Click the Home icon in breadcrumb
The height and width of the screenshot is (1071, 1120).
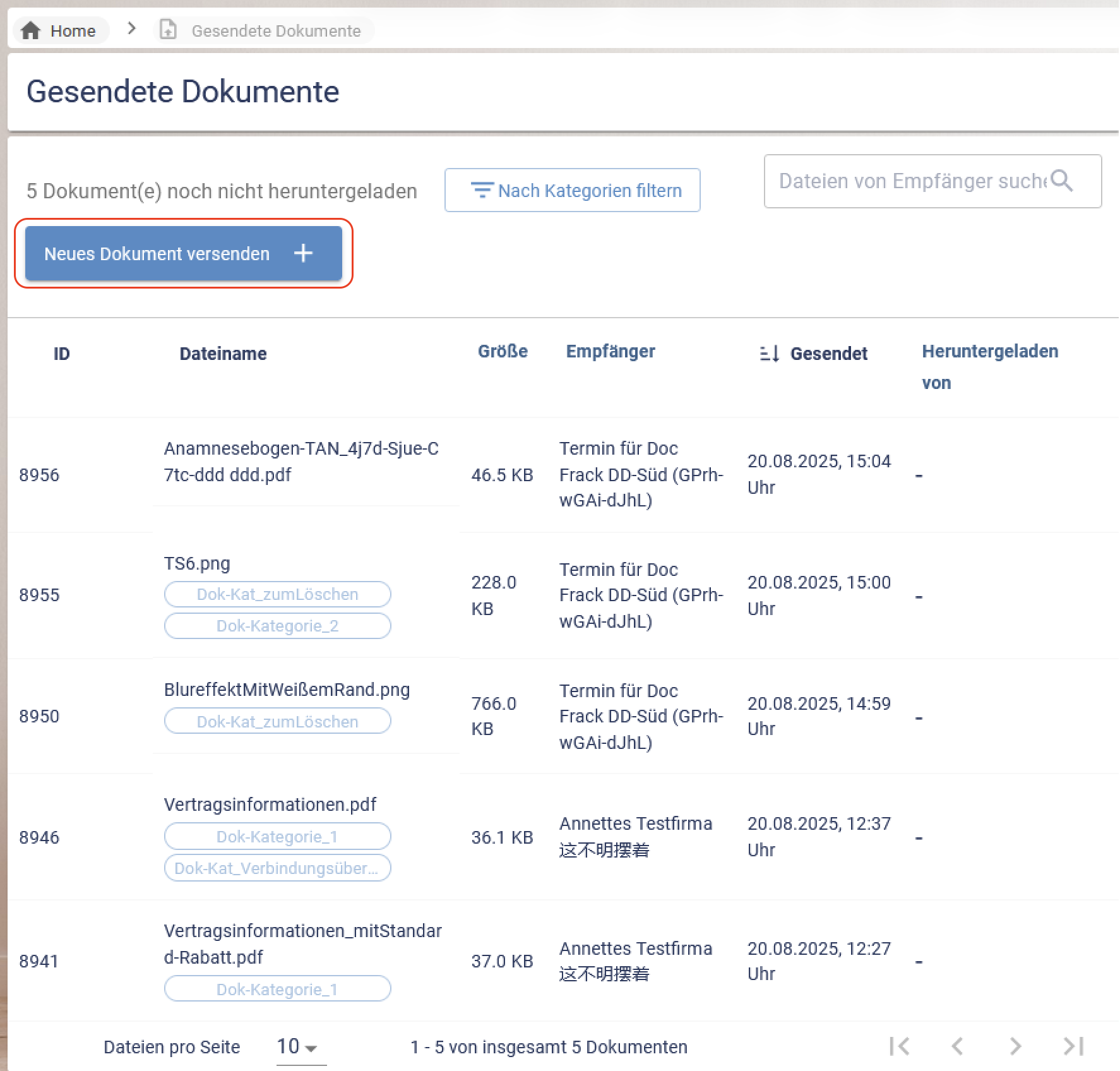coord(30,30)
